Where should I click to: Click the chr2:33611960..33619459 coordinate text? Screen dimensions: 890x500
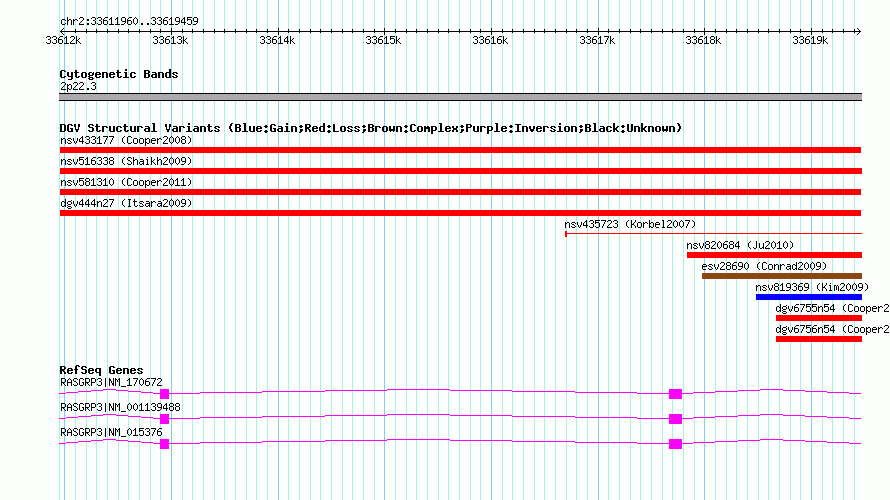tap(129, 22)
